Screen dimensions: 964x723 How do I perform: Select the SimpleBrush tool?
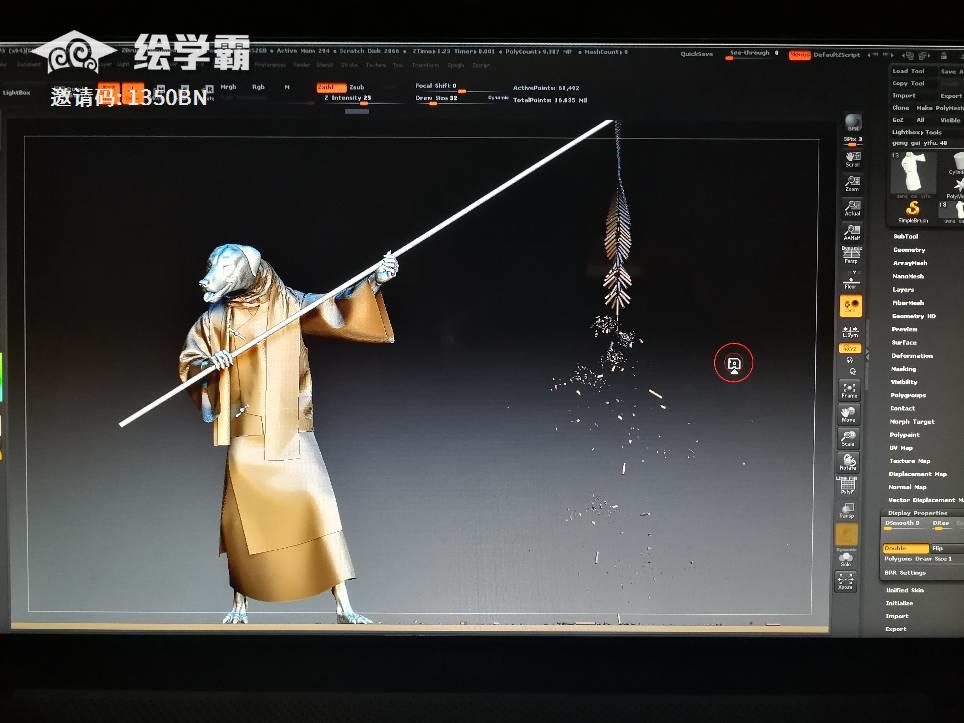pos(913,211)
